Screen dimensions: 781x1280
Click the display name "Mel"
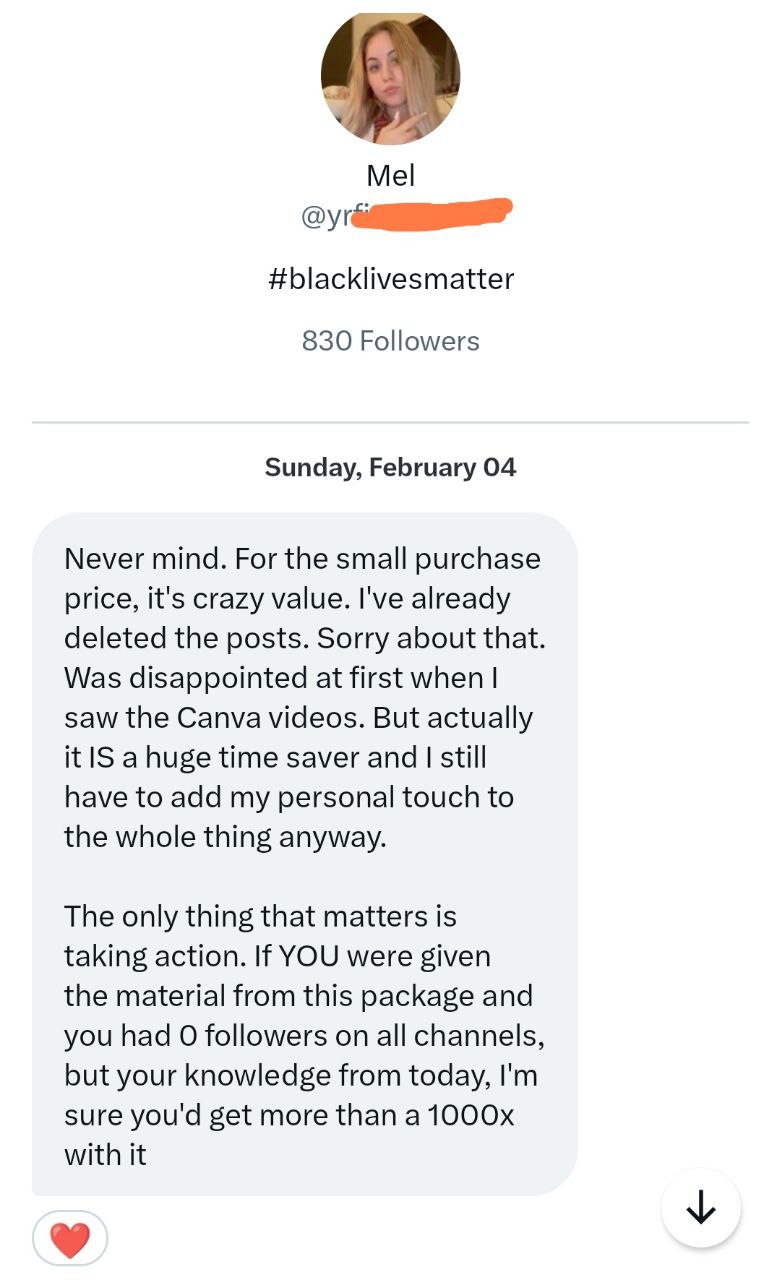click(390, 176)
